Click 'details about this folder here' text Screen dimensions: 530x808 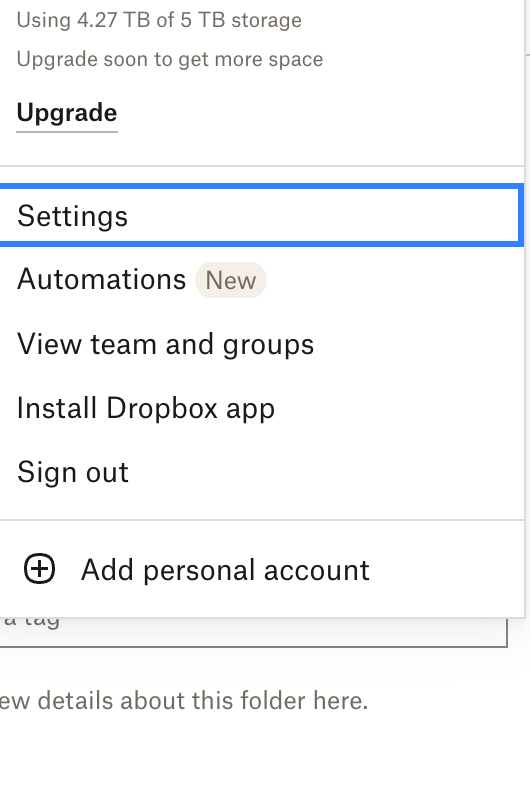click(x=203, y=701)
